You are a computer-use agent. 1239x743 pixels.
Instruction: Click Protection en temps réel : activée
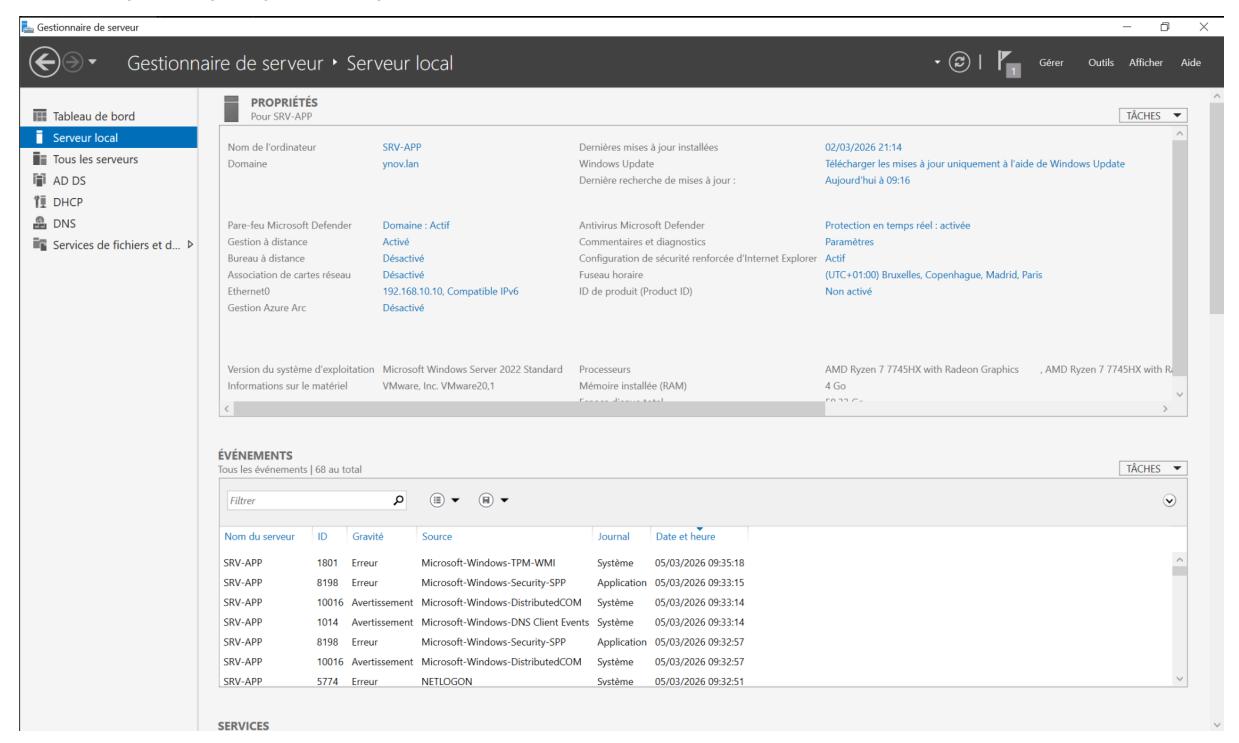click(x=898, y=225)
